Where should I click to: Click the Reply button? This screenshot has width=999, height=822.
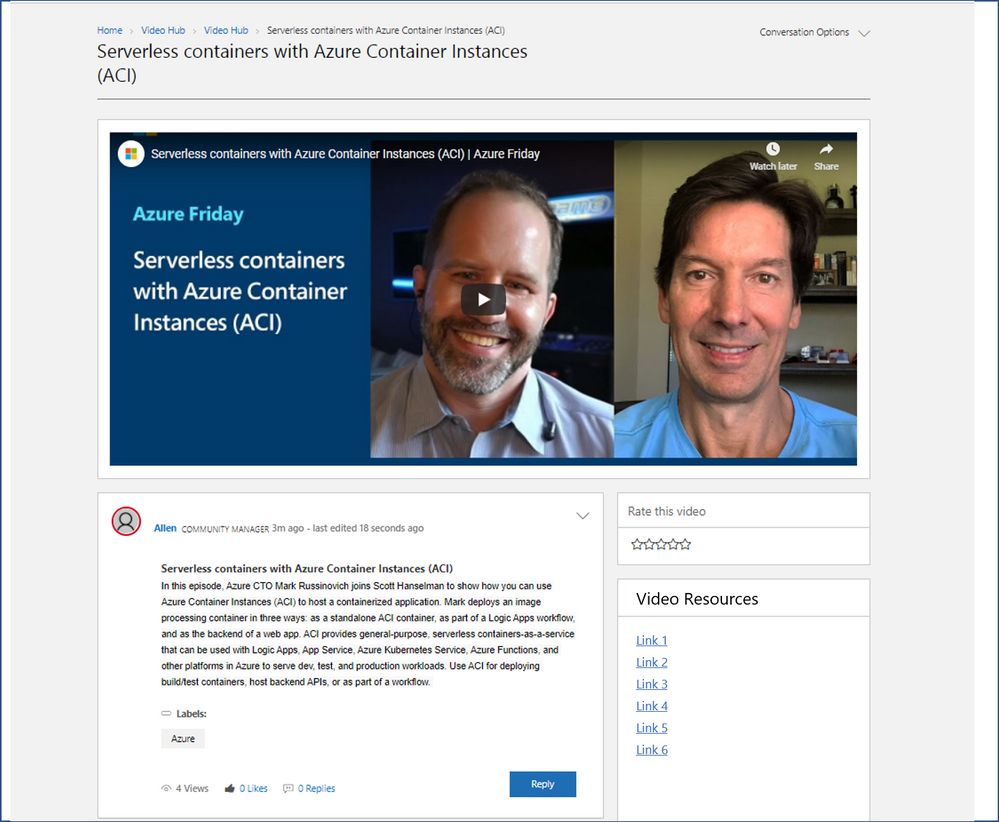click(543, 784)
